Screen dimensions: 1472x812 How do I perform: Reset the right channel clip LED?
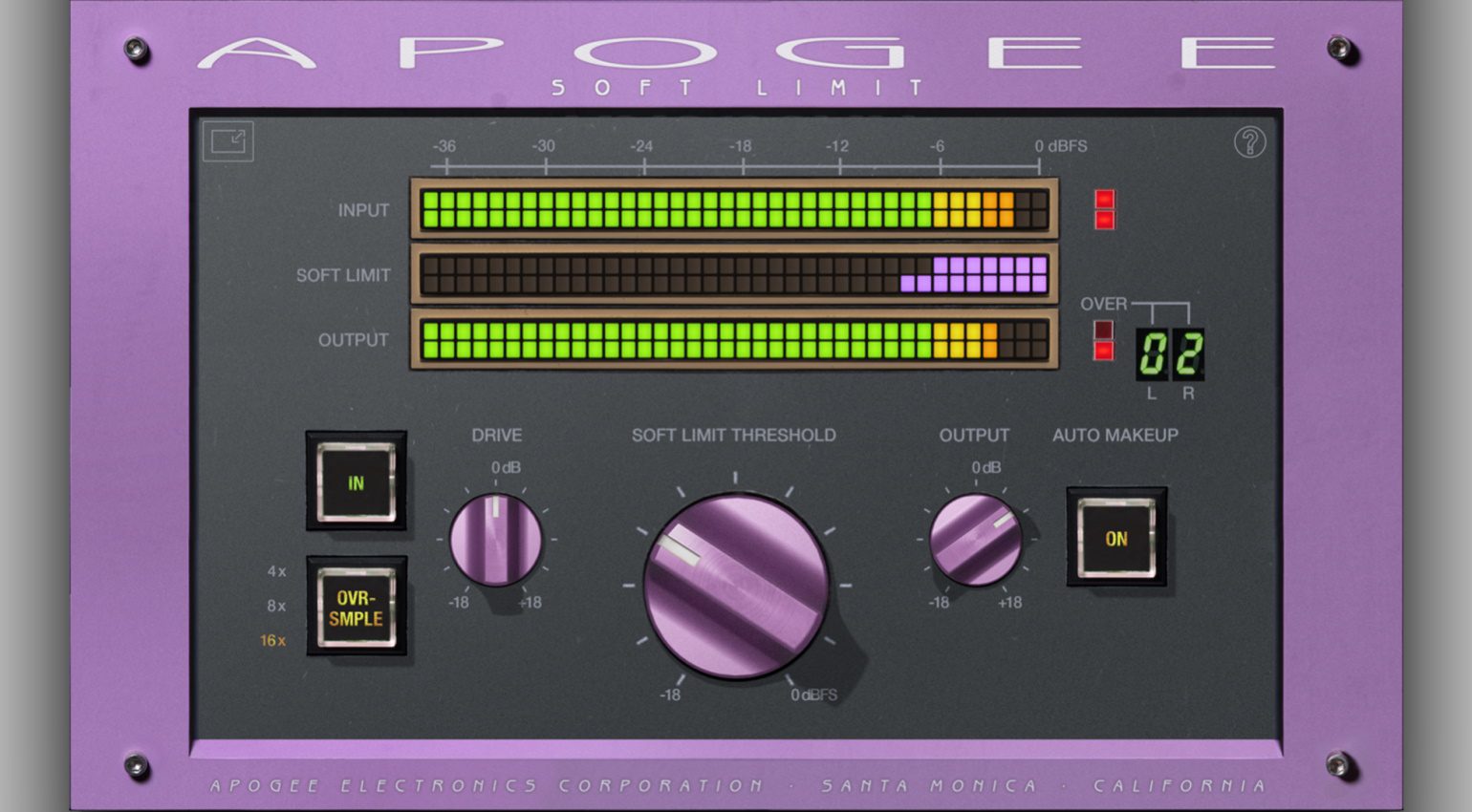tap(1104, 223)
